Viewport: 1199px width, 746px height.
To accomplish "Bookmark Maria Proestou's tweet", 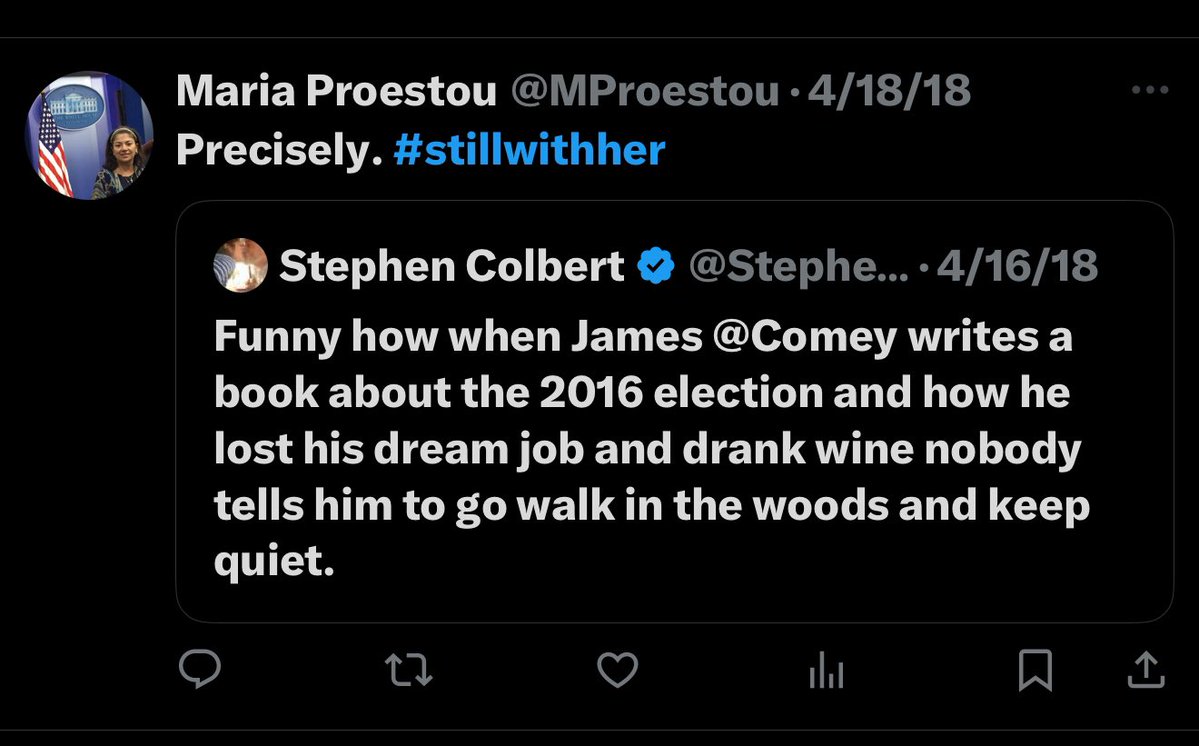I will pyautogui.click(x=1035, y=670).
